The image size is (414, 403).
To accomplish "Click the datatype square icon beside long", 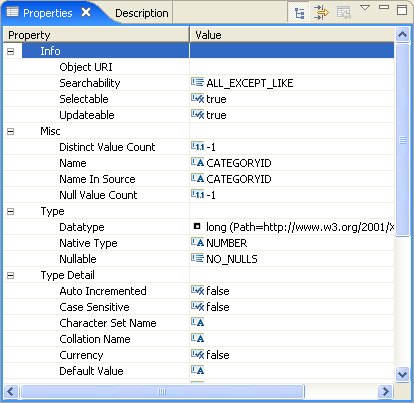I will [x=197, y=226].
